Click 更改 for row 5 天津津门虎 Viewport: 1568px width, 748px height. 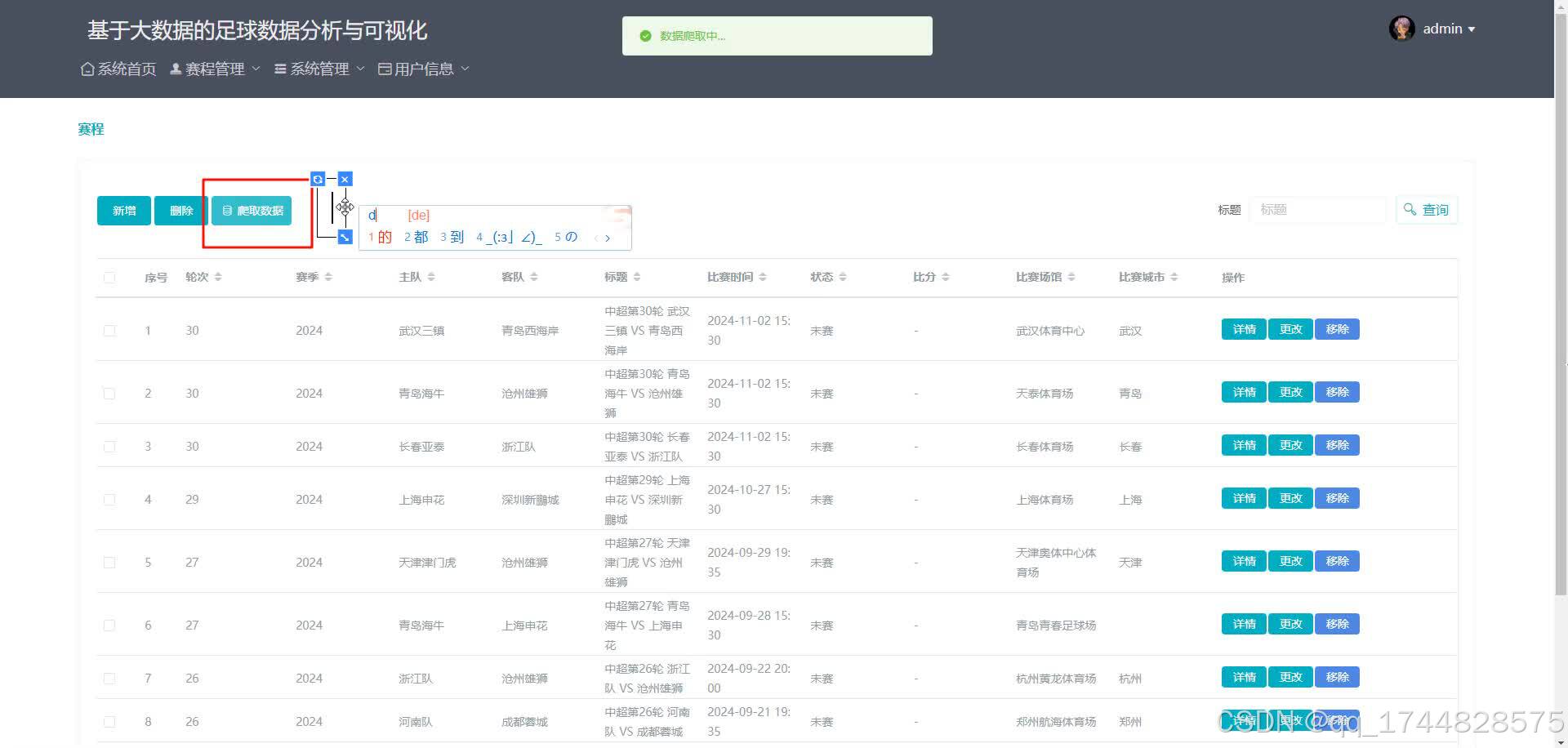(1290, 562)
